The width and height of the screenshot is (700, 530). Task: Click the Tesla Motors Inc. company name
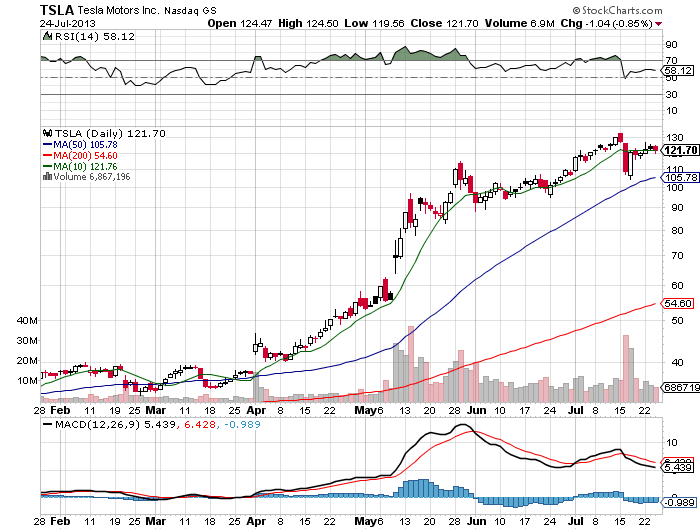(x=118, y=10)
